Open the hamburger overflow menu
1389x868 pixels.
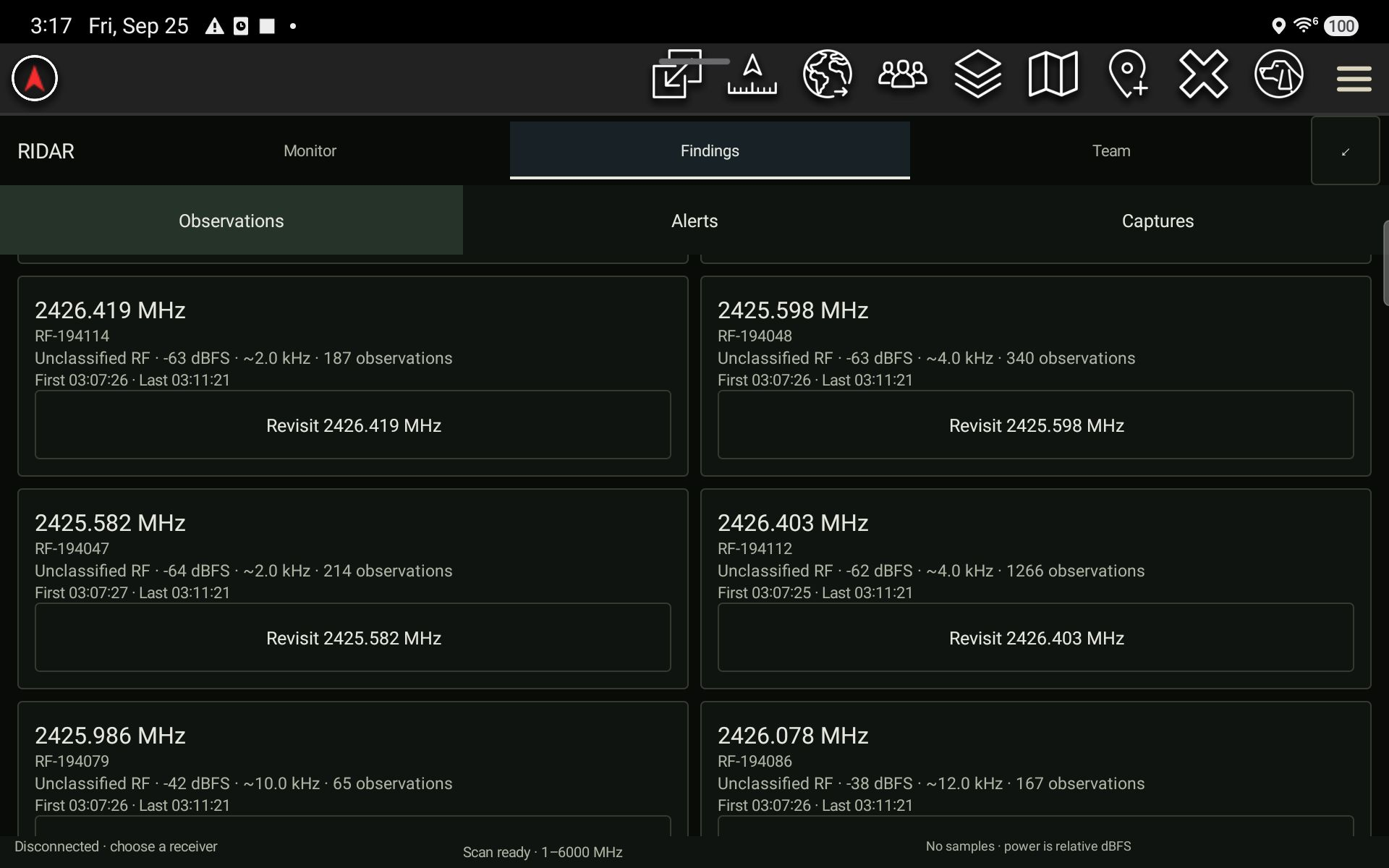(1354, 79)
